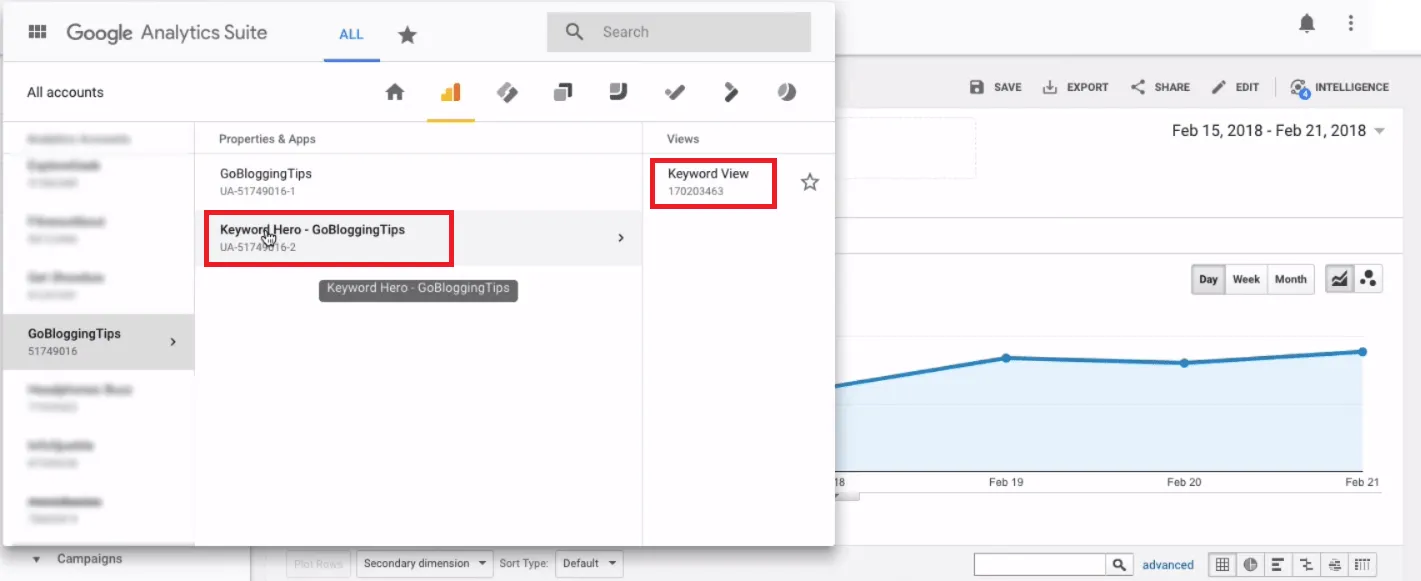This screenshot has height=581, width=1421.
Task: Select the Week graph interval
Action: [1246, 279]
